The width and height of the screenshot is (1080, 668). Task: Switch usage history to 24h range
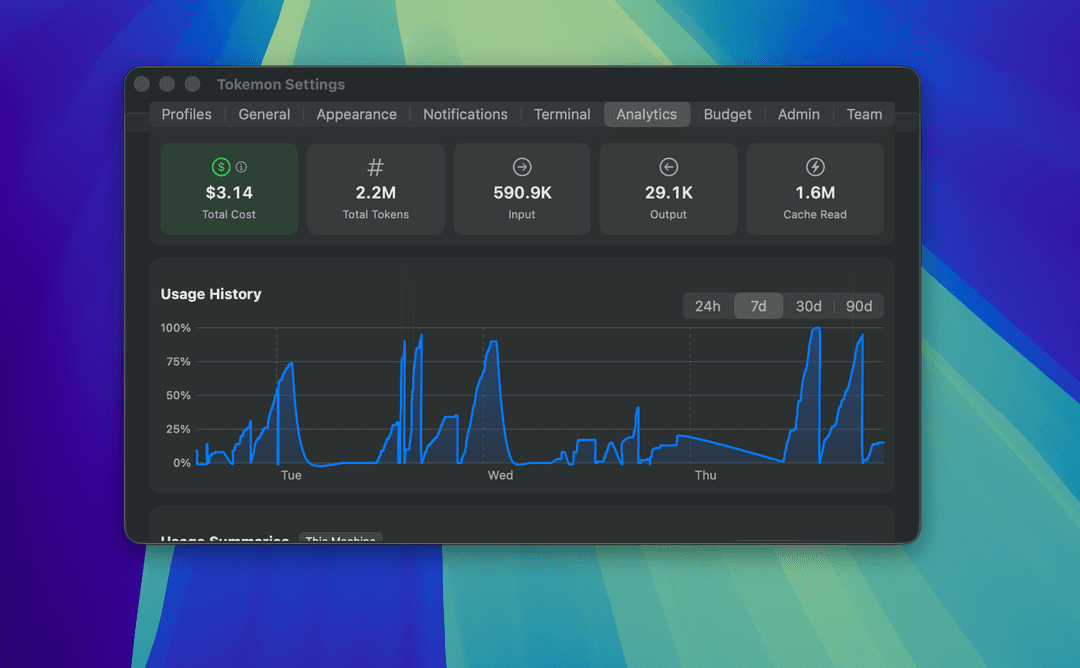[707, 306]
